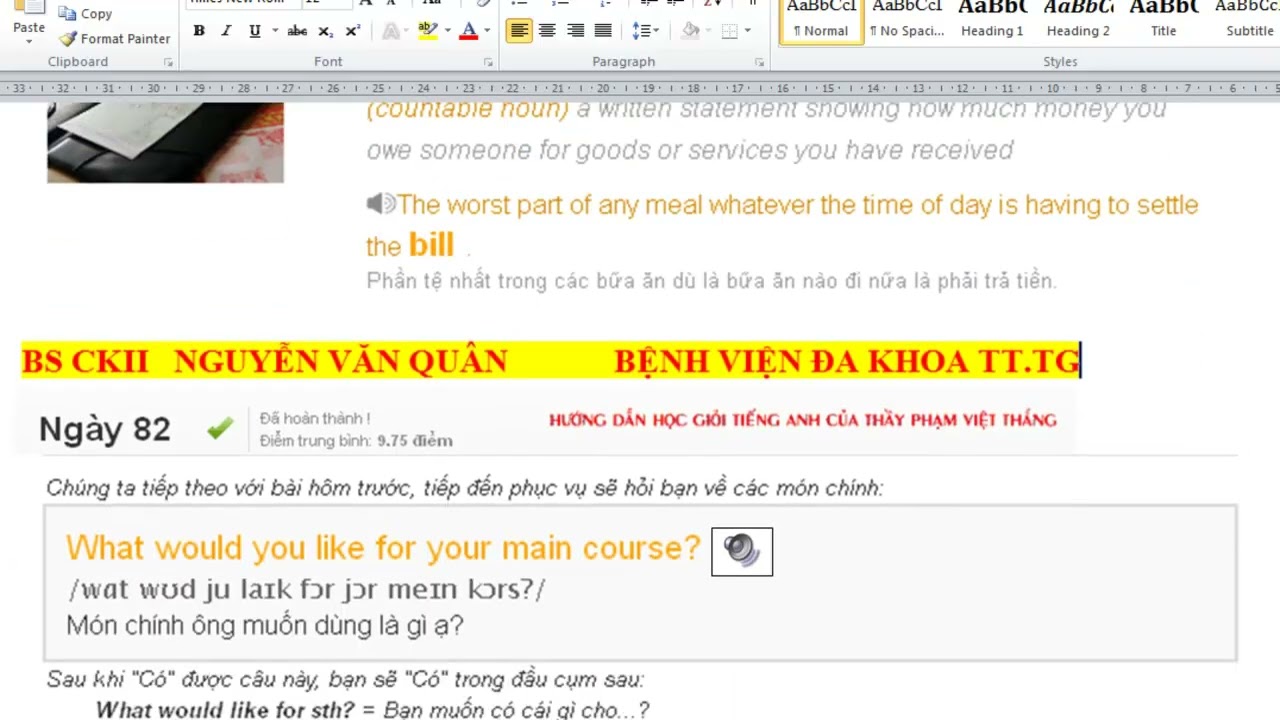This screenshot has height=720, width=1280.
Task: Apply borders to selection
Action: pos(729,31)
